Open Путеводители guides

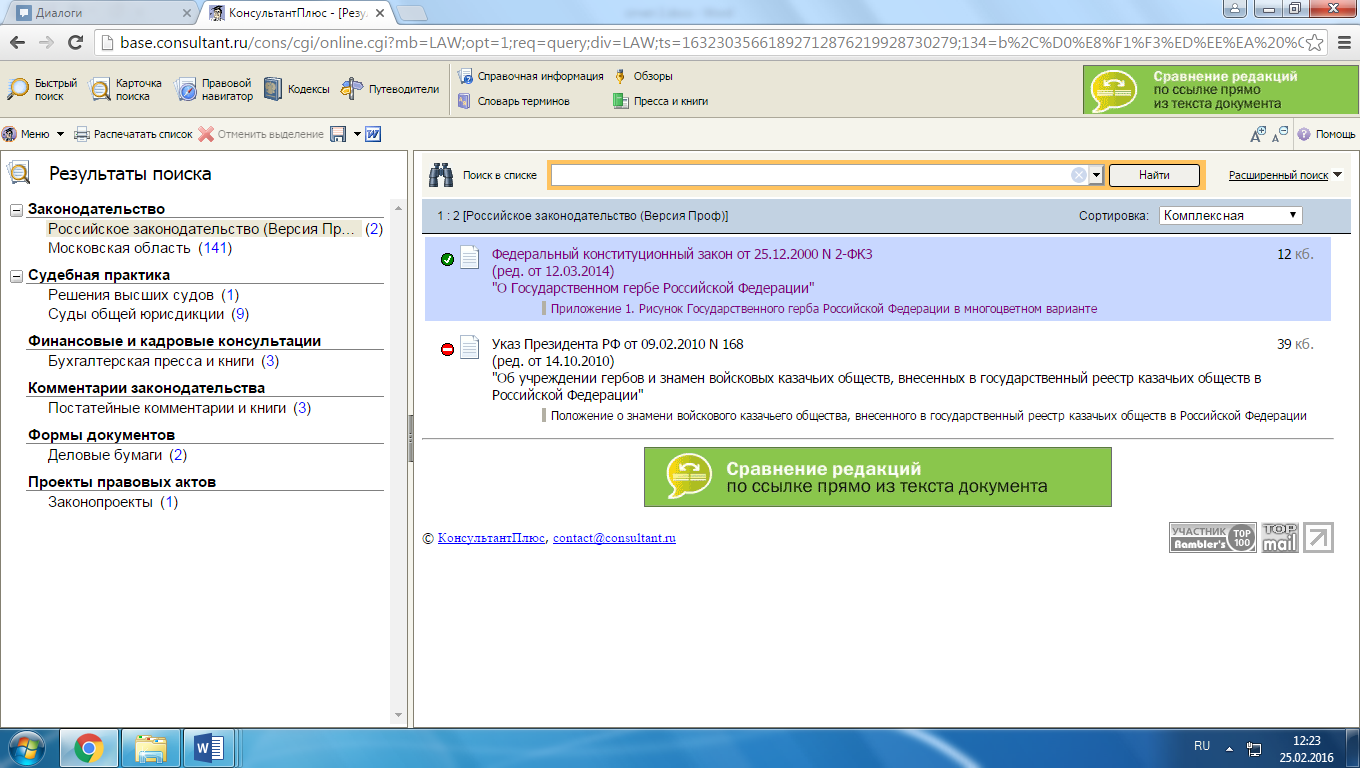[390, 89]
